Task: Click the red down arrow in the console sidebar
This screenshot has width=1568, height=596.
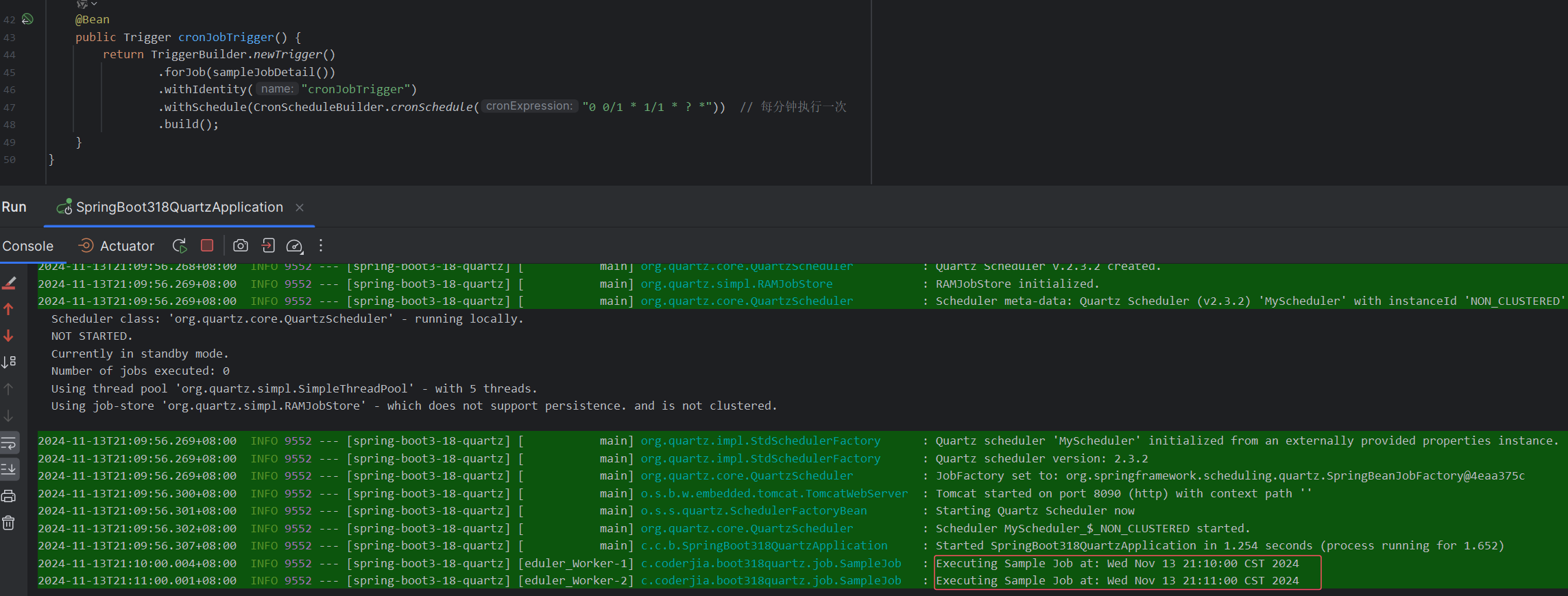Action: point(9,336)
